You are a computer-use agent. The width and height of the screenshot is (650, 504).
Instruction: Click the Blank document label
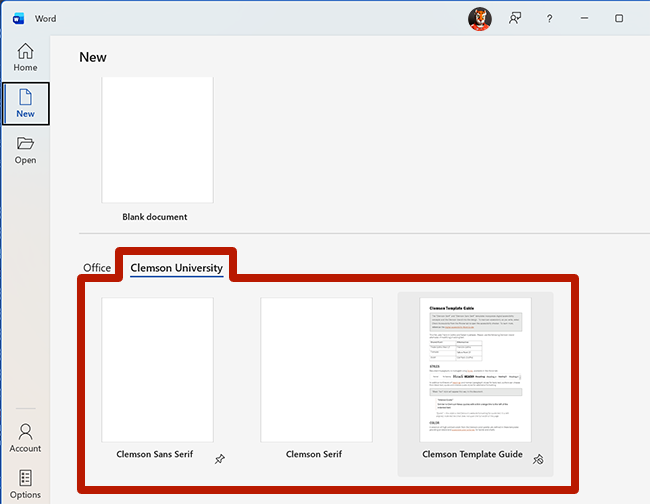point(155,217)
